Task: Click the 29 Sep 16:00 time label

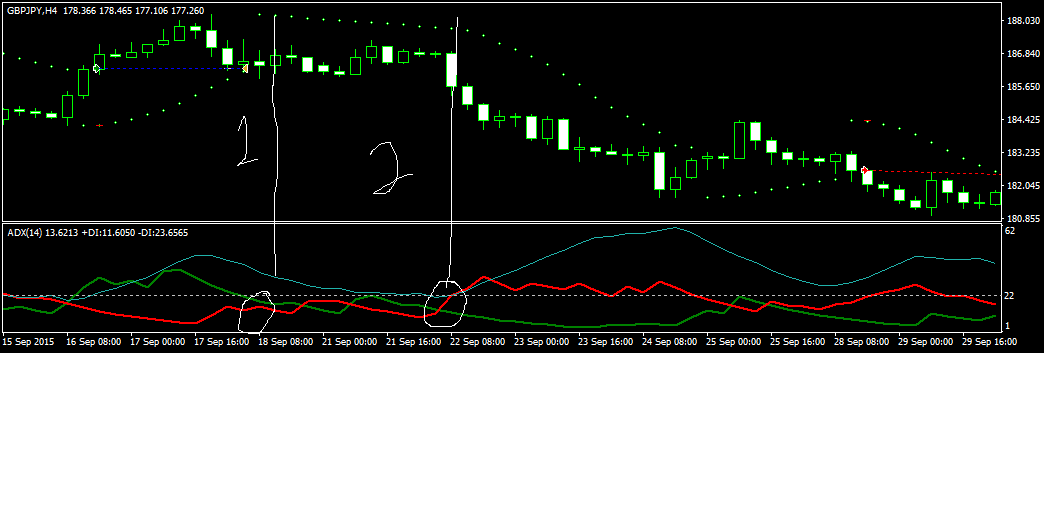Action: pyautogui.click(x=990, y=341)
